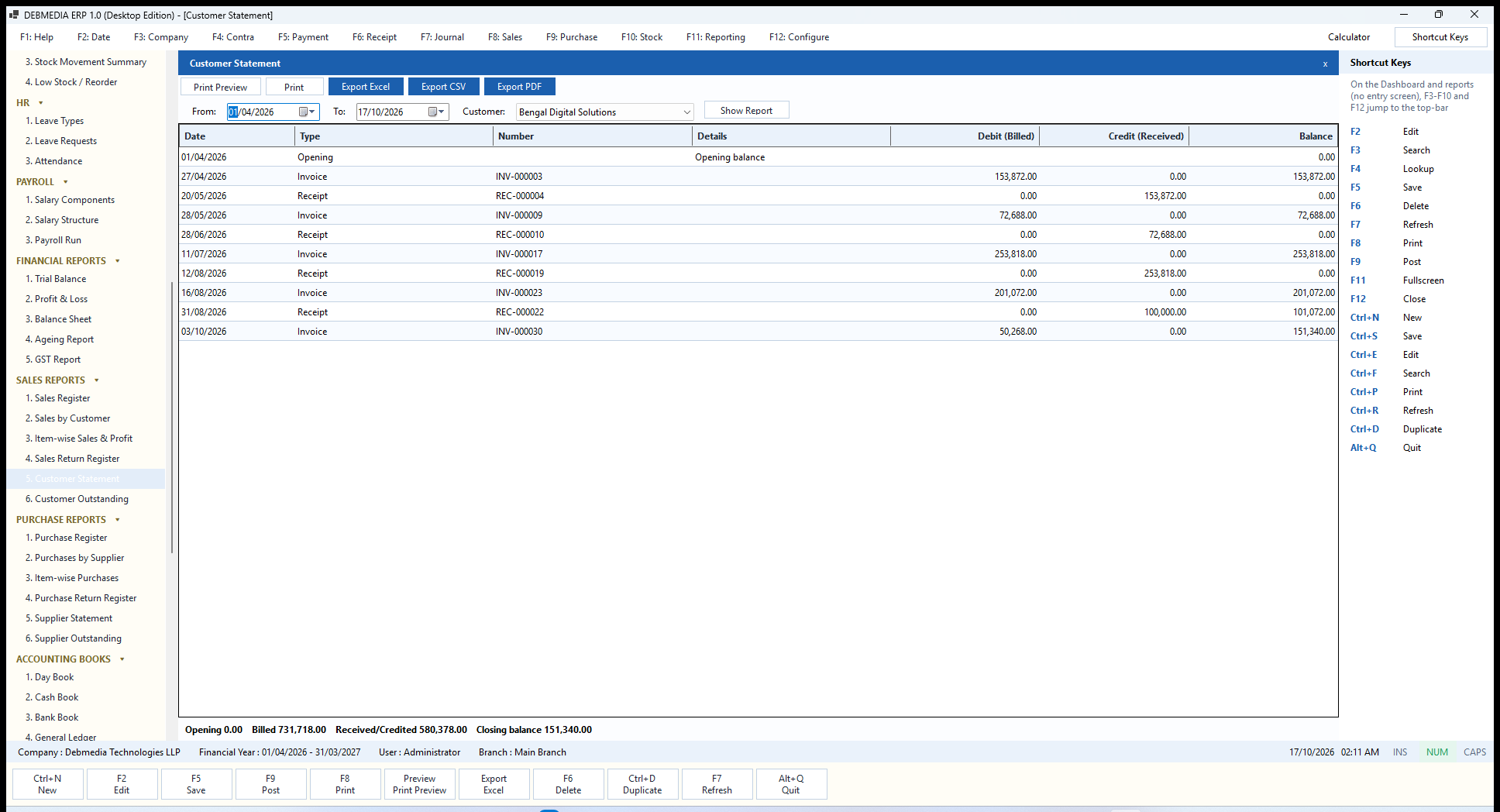Viewport: 1500px width, 812px height.
Task: Click the Alt+Q Quit button in the bottom bar
Action: (791, 784)
